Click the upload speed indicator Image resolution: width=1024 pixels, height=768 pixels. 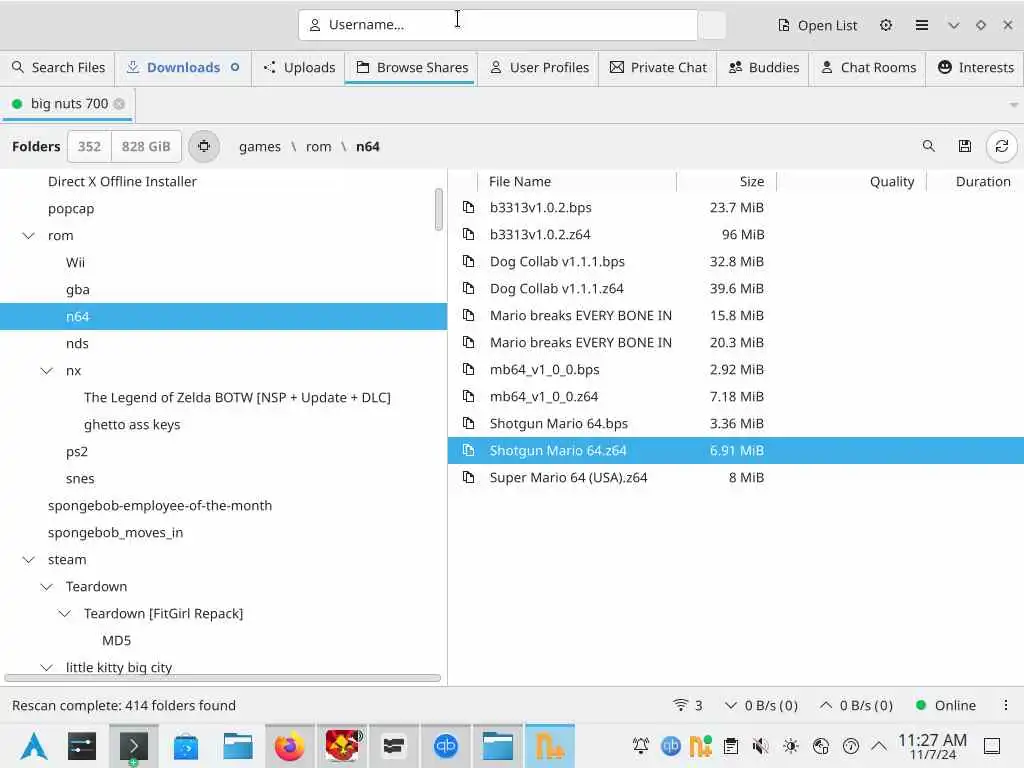856,705
